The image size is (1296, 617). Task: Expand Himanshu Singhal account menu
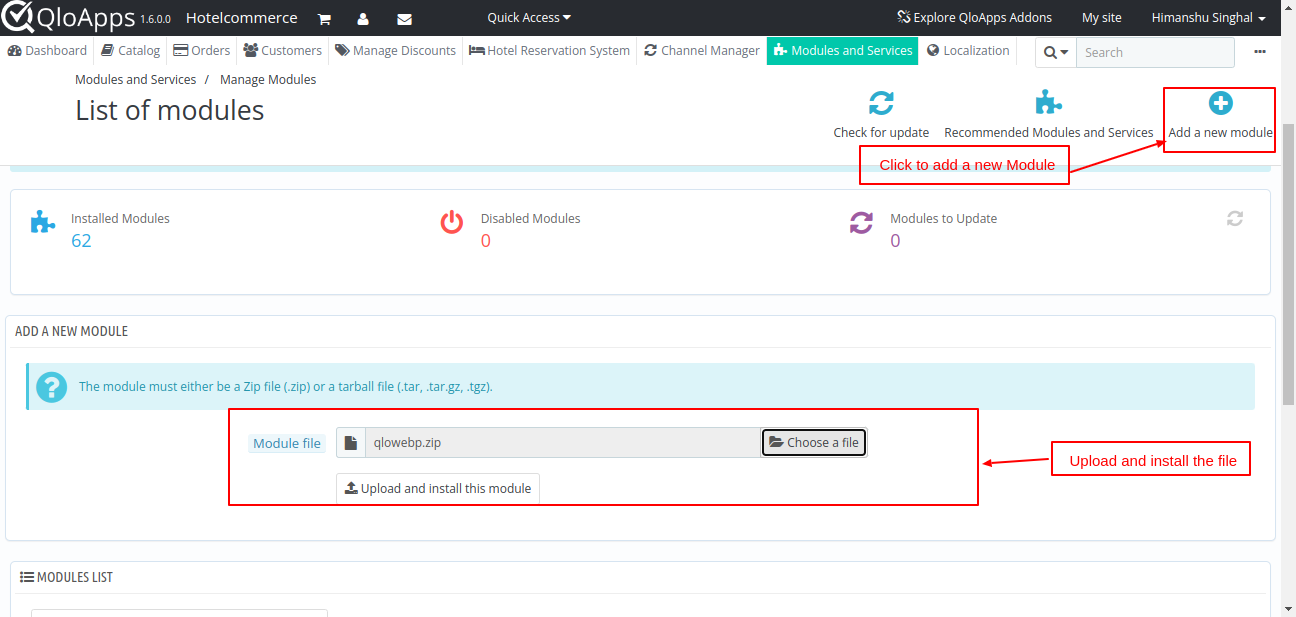[x=1209, y=18]
